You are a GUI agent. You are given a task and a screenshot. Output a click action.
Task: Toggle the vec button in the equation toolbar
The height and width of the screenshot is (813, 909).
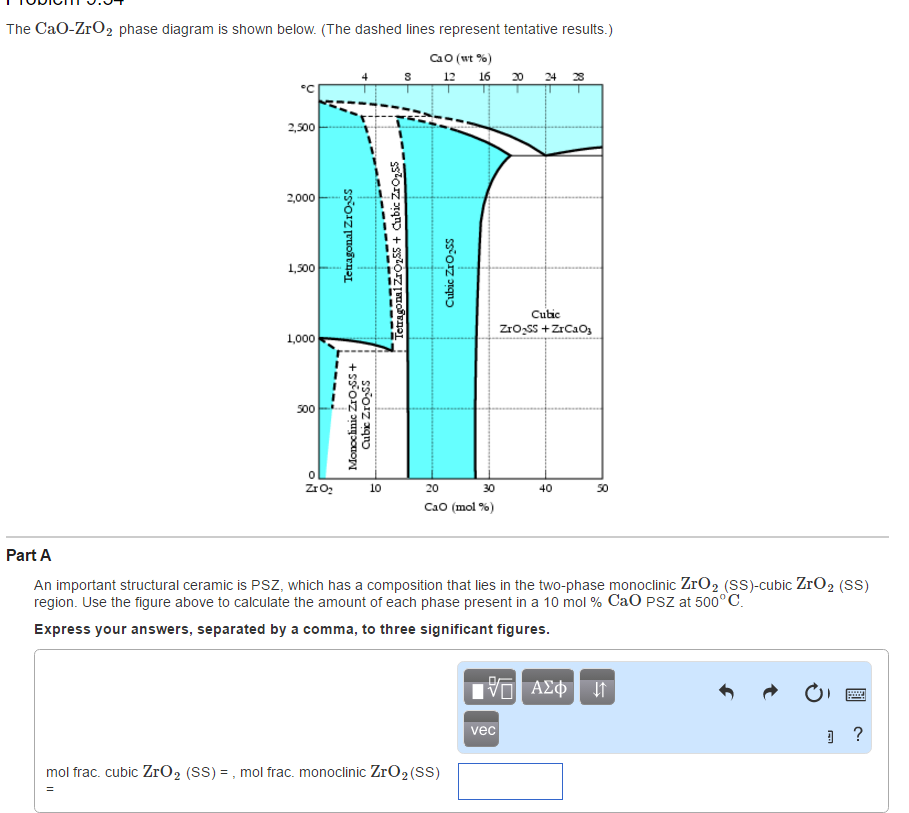tap(481, 730)
